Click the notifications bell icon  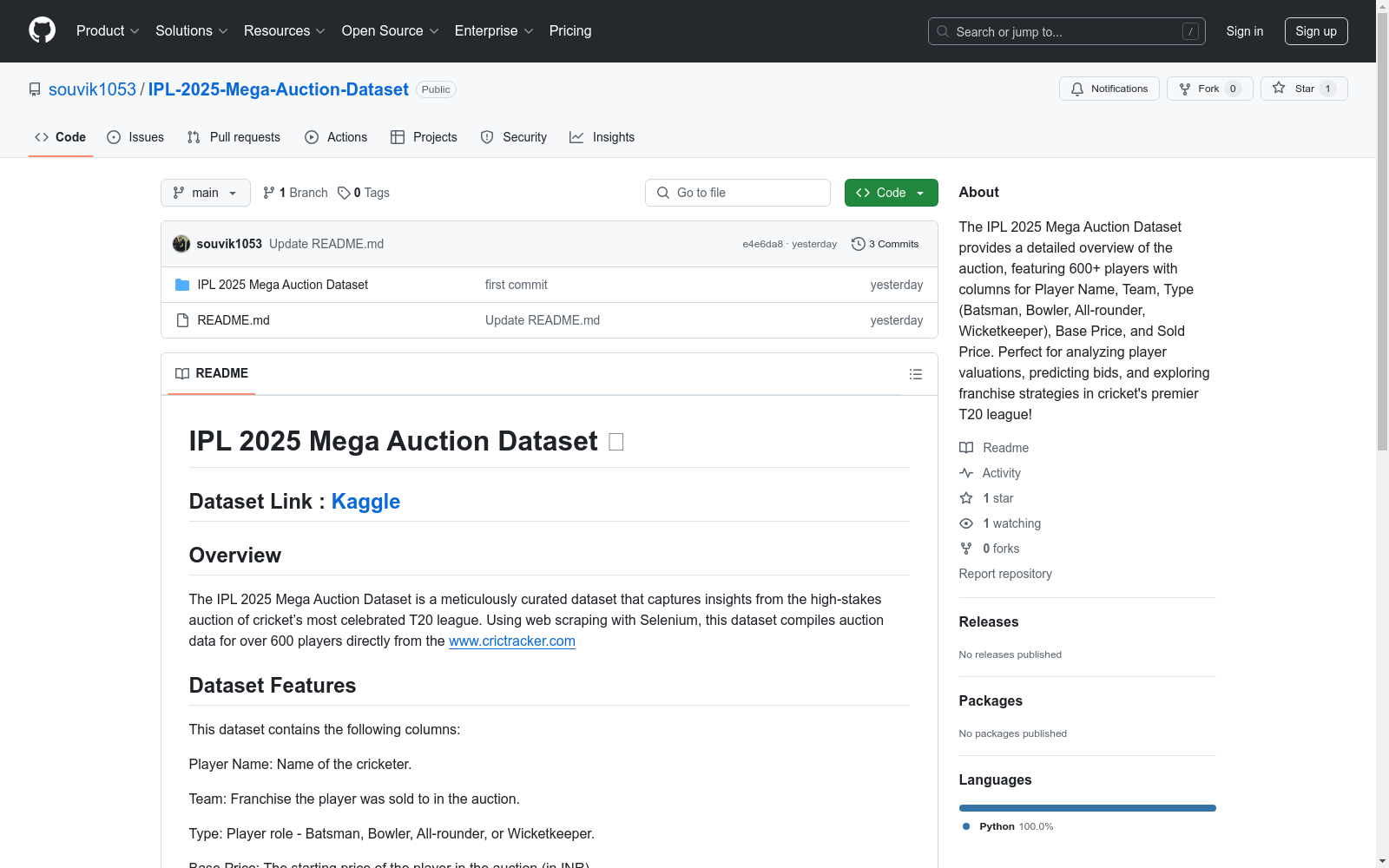(x=1077, y=89)
